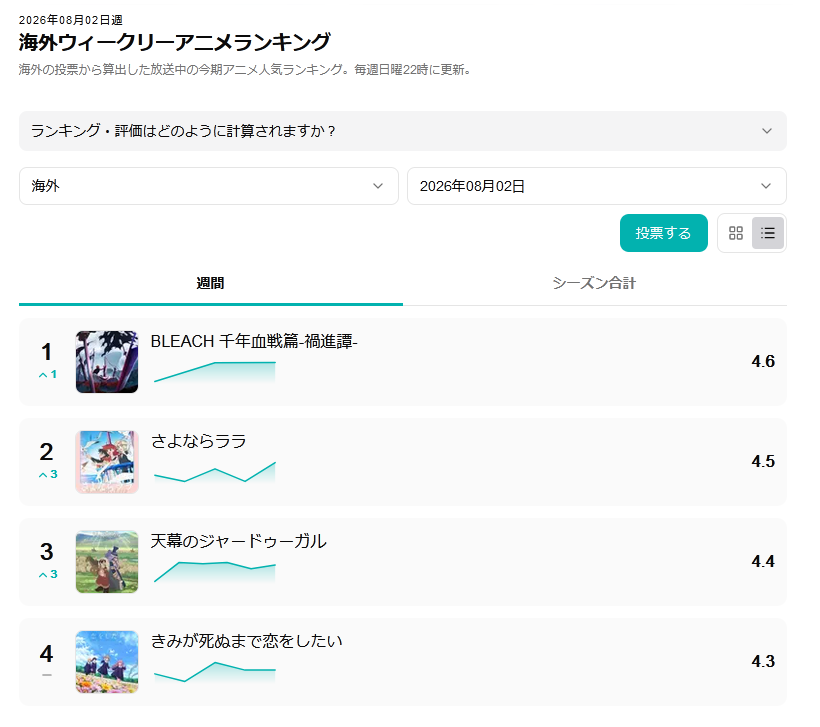Click the rank-up indicator under rank 3
820x727 pixels.
pos(48,574)
